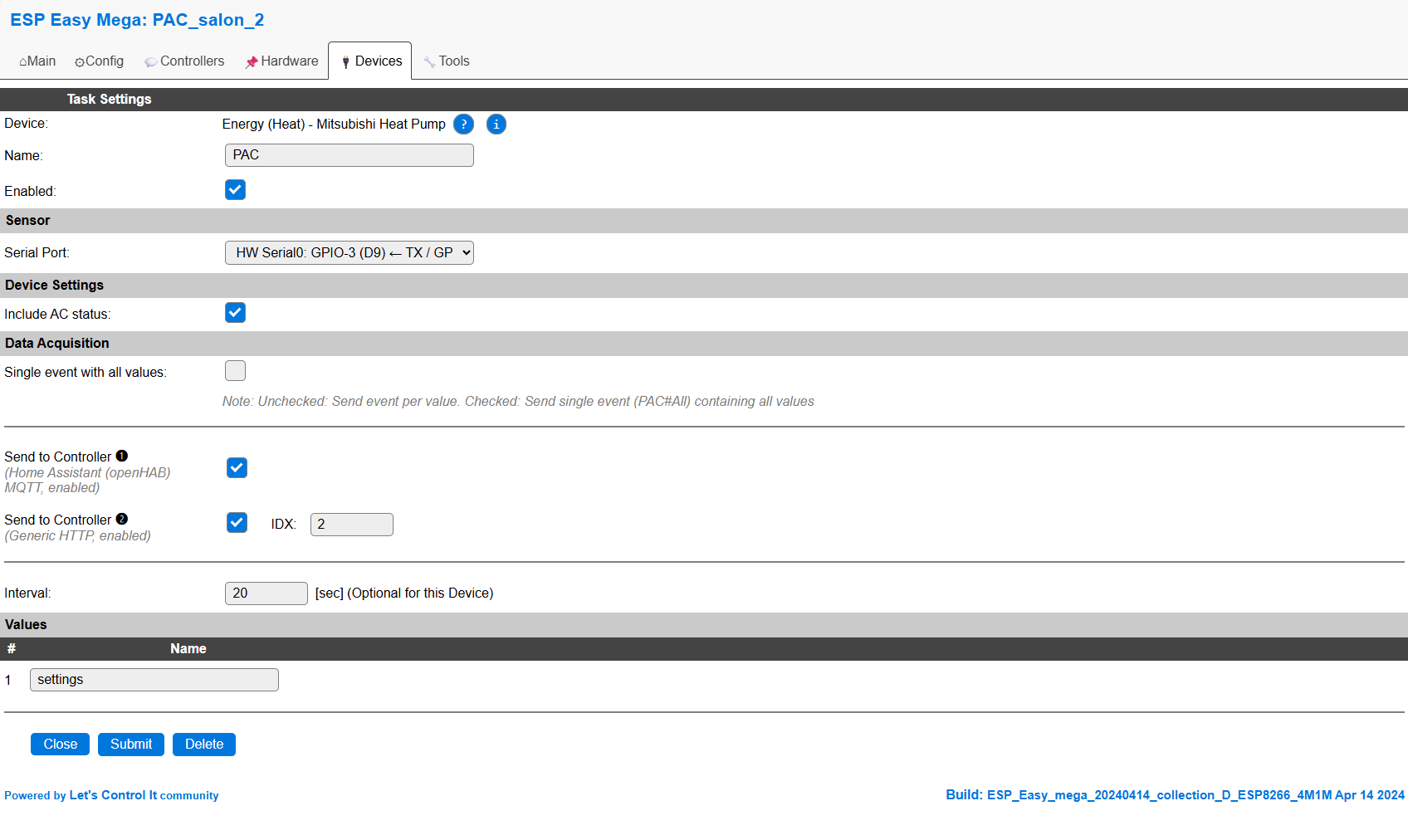Click the '[sec] (Optional for this Device)' text
Screen dimensions: 1408x840
pyautogui.click(x=404, y=593)
